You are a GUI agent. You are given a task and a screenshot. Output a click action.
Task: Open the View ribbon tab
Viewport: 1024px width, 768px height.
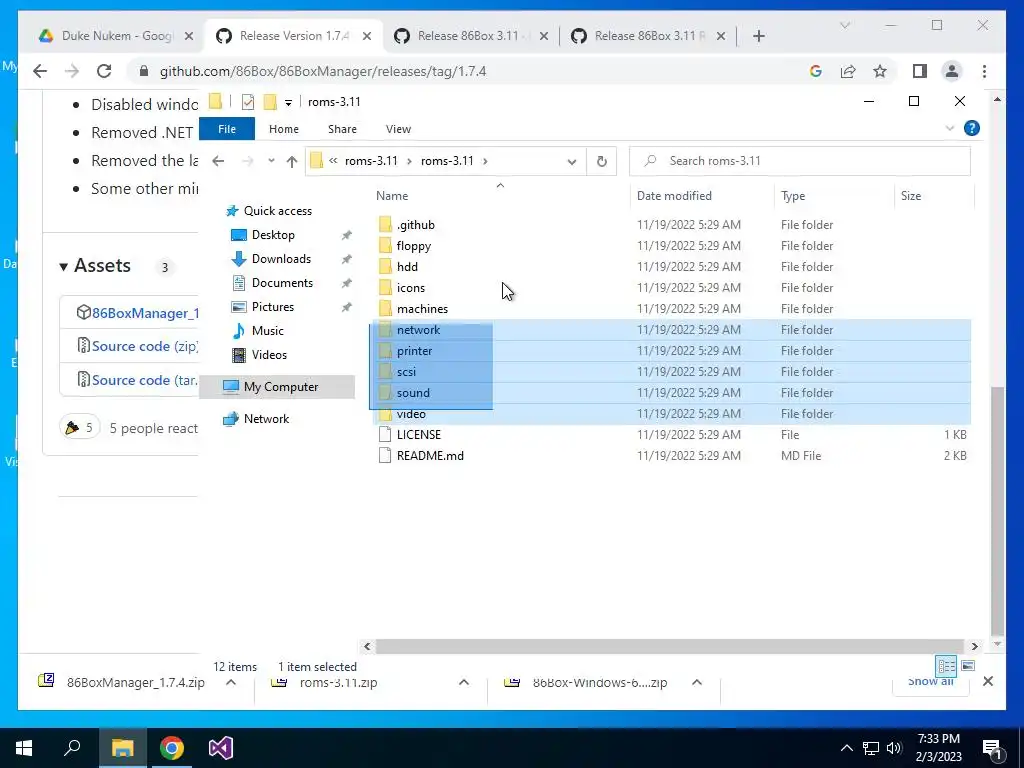click(x=398, y=129)
